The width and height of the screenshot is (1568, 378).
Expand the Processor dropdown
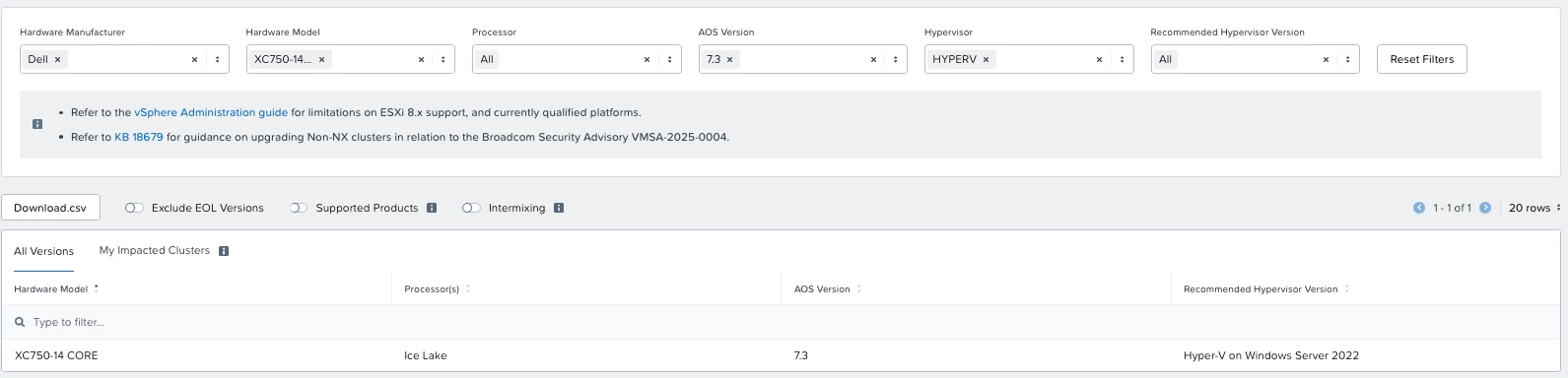(669, 59)
